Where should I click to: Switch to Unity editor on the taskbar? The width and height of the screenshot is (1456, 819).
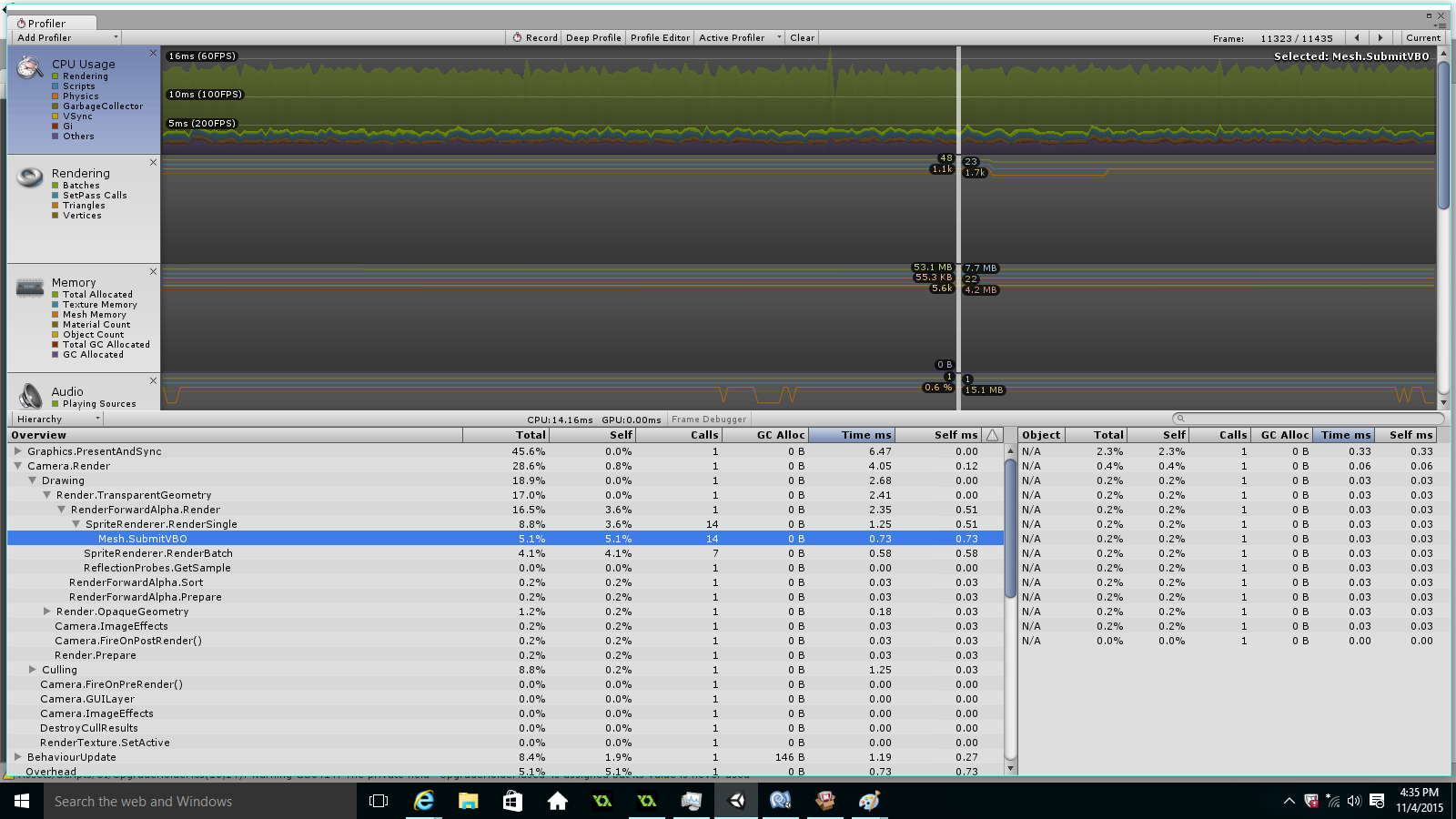click(737, 801)
